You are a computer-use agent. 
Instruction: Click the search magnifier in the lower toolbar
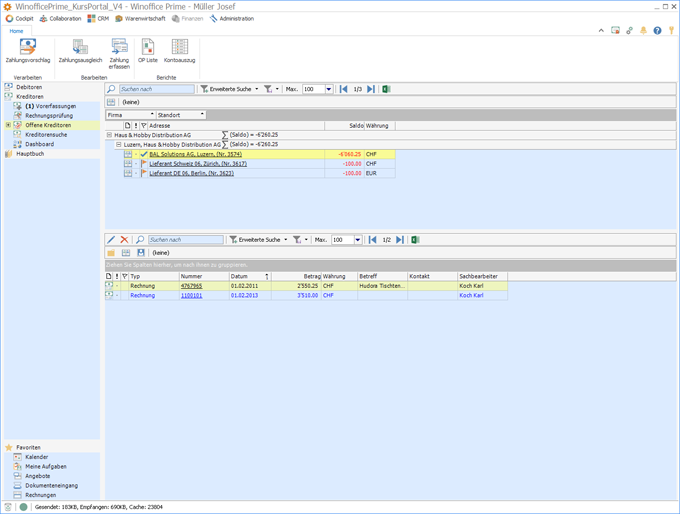coord(140,239)
